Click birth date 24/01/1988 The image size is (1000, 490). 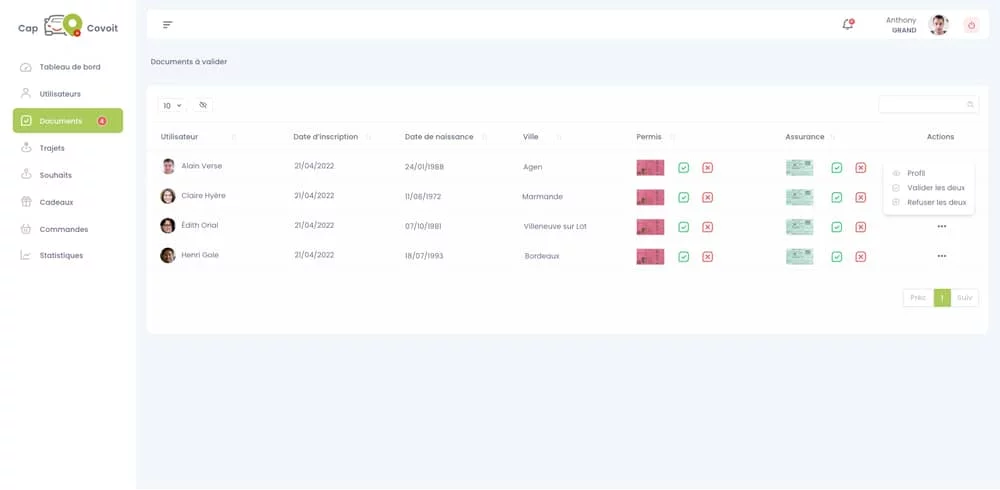[424, 167]
